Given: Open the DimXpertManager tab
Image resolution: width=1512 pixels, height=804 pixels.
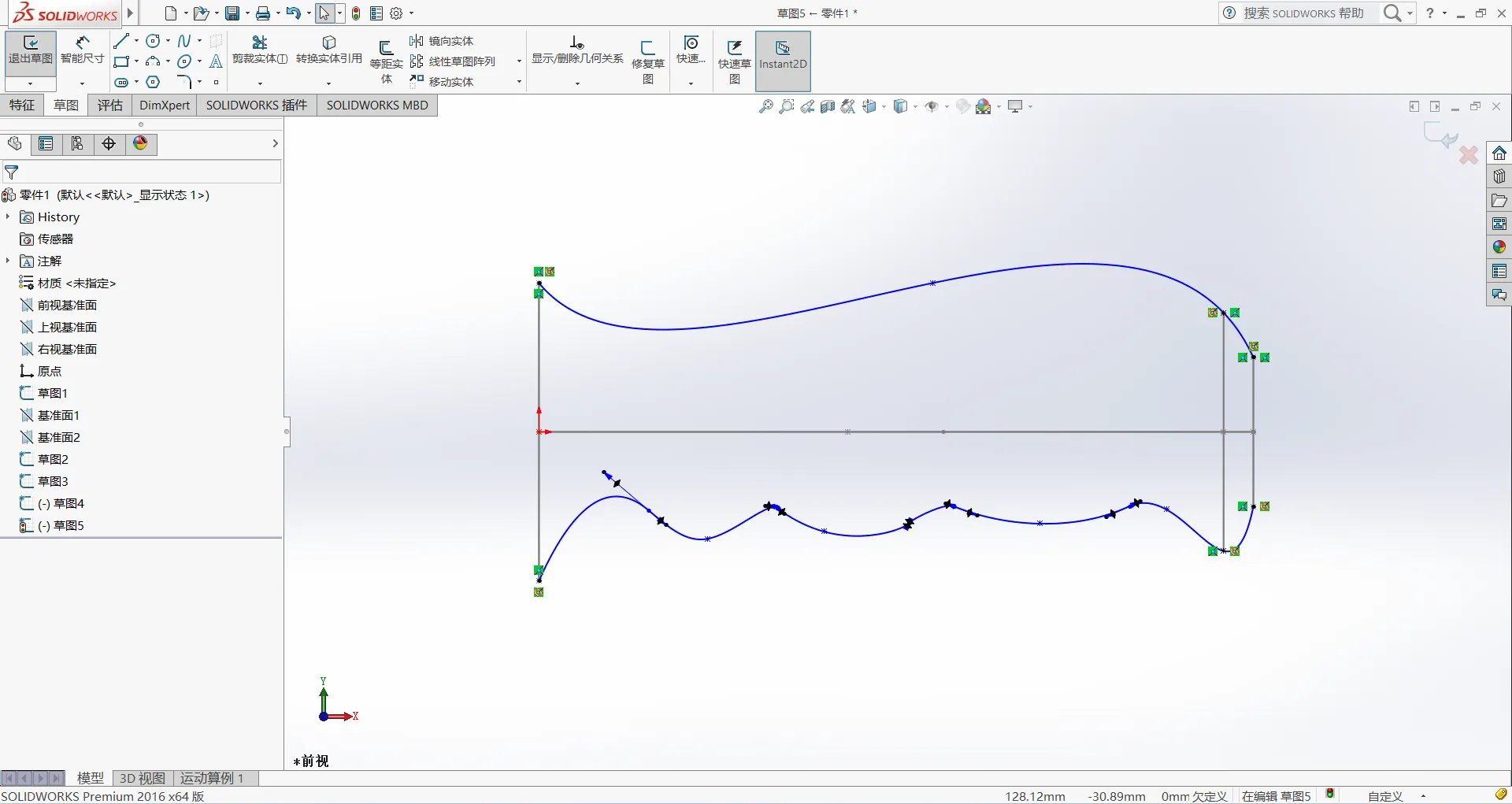Looking at the screenshot, I should pyautogui.click(x=109, y=143).
